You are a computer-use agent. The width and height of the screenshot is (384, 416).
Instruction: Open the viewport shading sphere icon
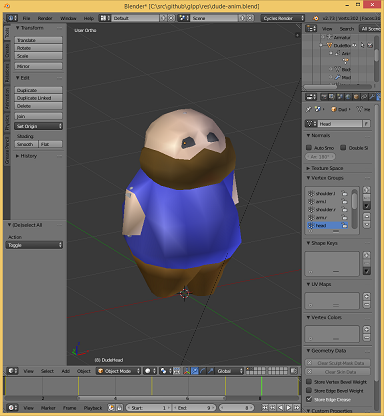pyautogui.click(x=150, y=371)
